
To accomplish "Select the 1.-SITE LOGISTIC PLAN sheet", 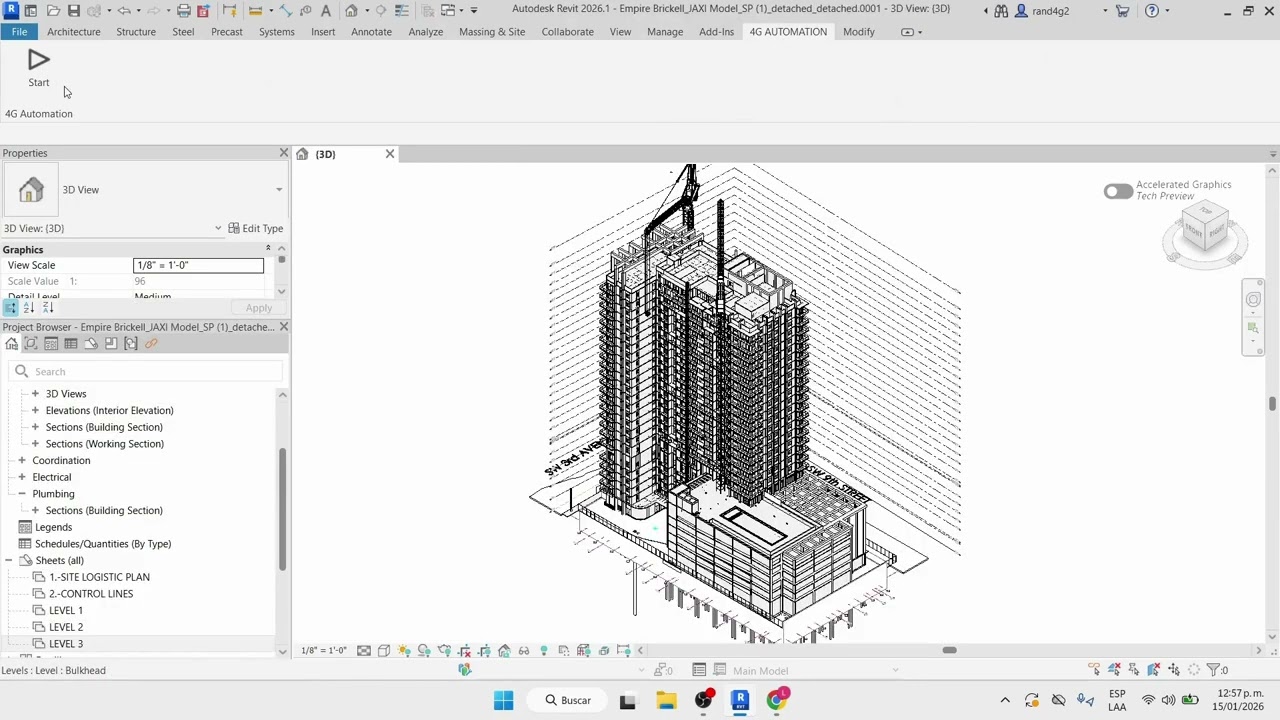I will (x=99, y=577).
